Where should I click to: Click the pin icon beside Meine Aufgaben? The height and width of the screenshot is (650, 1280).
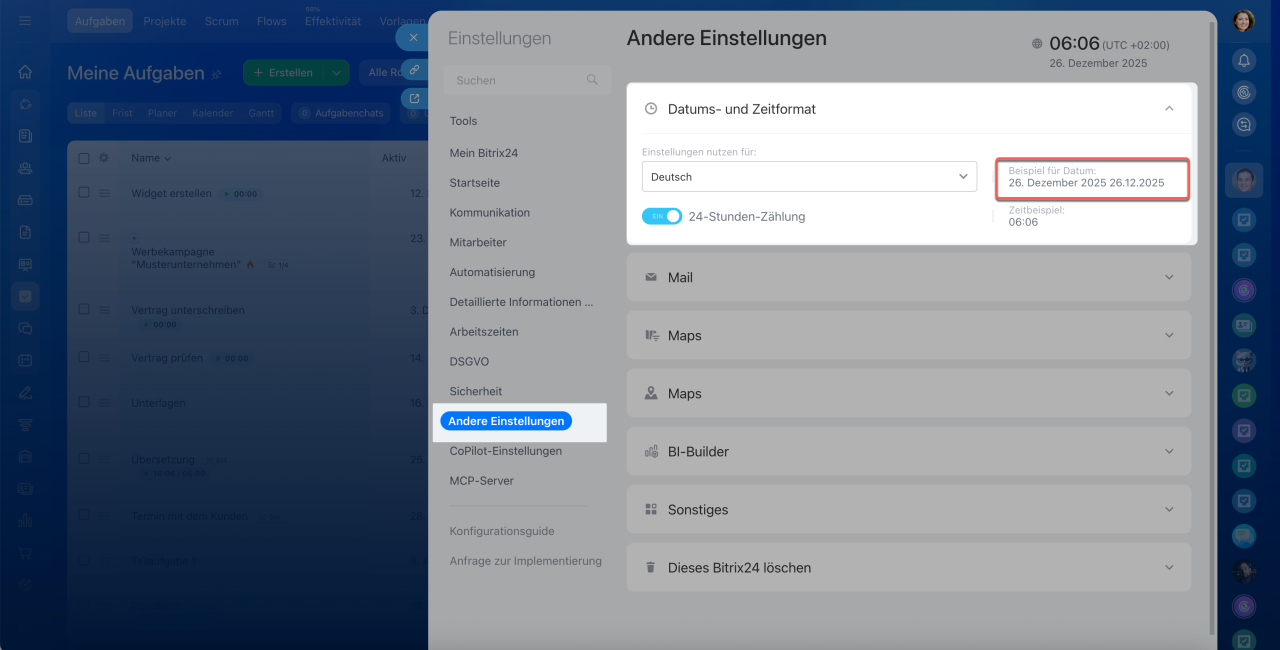tap(216, 74)
